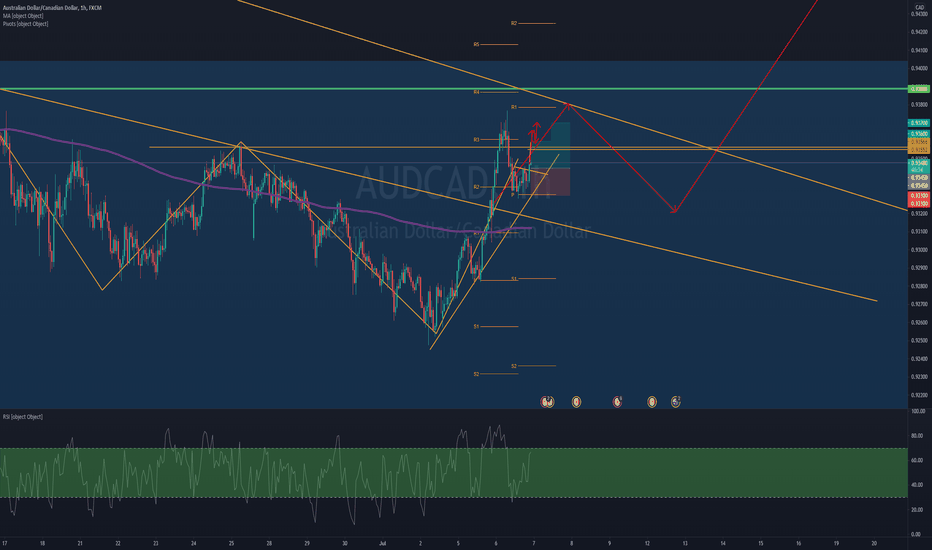Click the 0.92600 price axis label
This screenshot has width=932, height=550.
tap(919, 322)
